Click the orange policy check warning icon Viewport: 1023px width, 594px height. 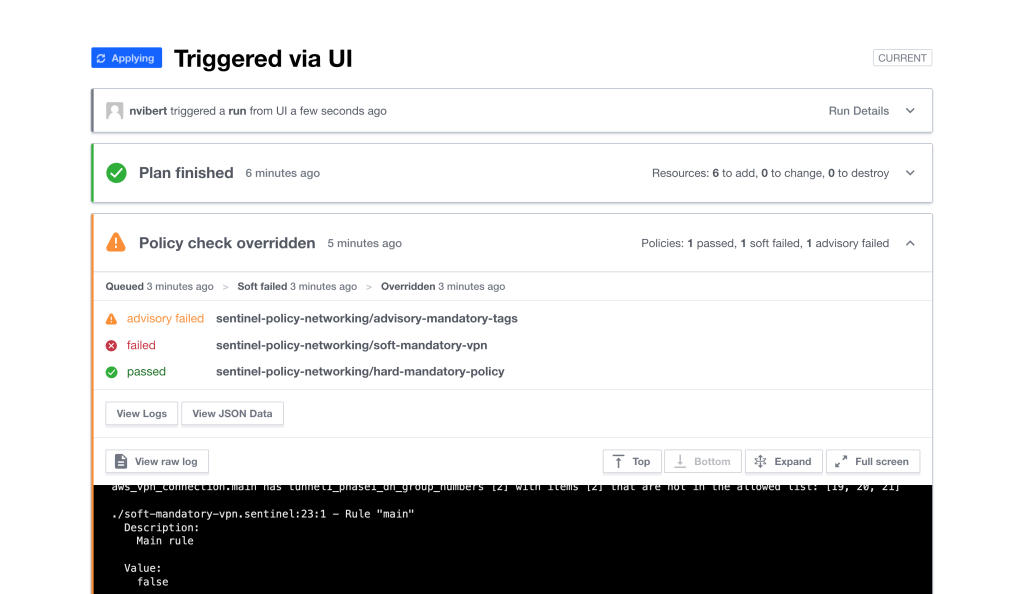(117, 243)
